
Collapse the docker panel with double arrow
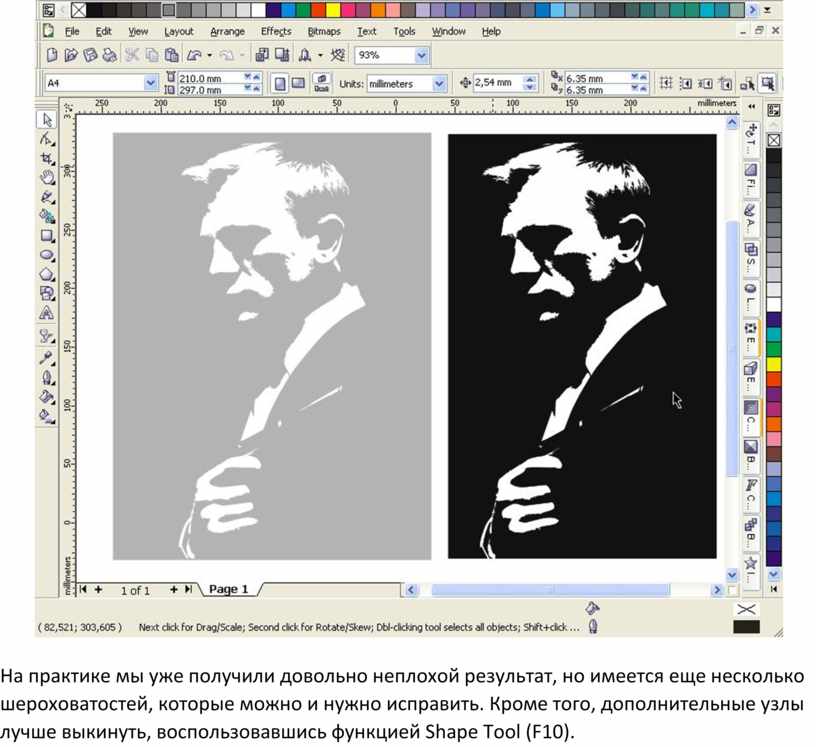[x=751, y=107]
